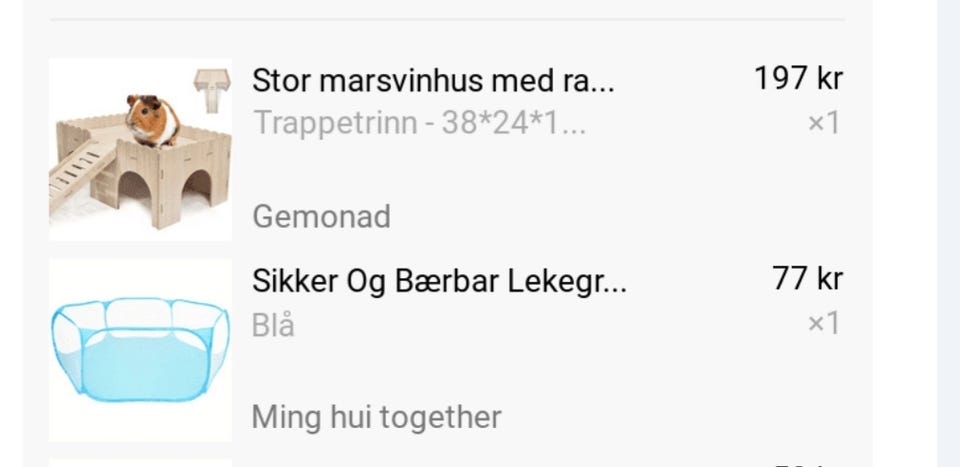Click the ×1 quantity beside Blå
The height and width of the screenshot is (467, 960).
tap(824, 324)
